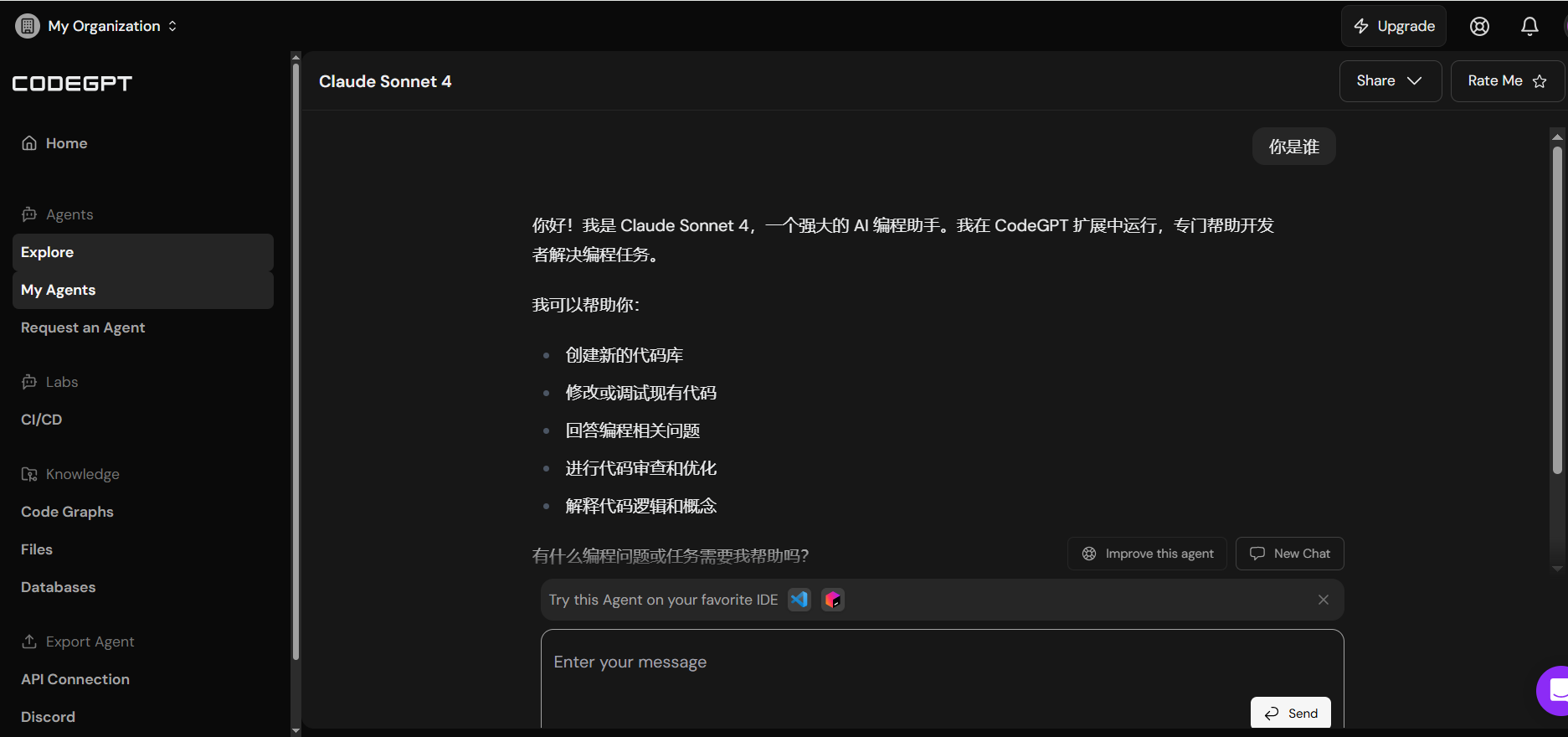Open the Share dropdown

tap(1389, 81)
